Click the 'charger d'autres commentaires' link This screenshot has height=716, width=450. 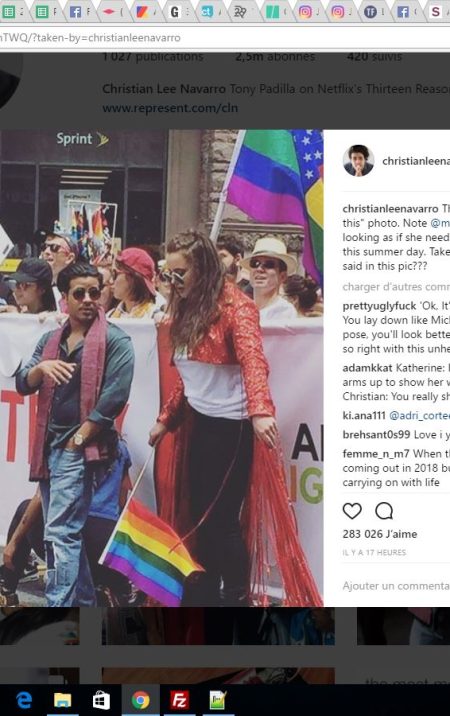(x=396, y=287)
